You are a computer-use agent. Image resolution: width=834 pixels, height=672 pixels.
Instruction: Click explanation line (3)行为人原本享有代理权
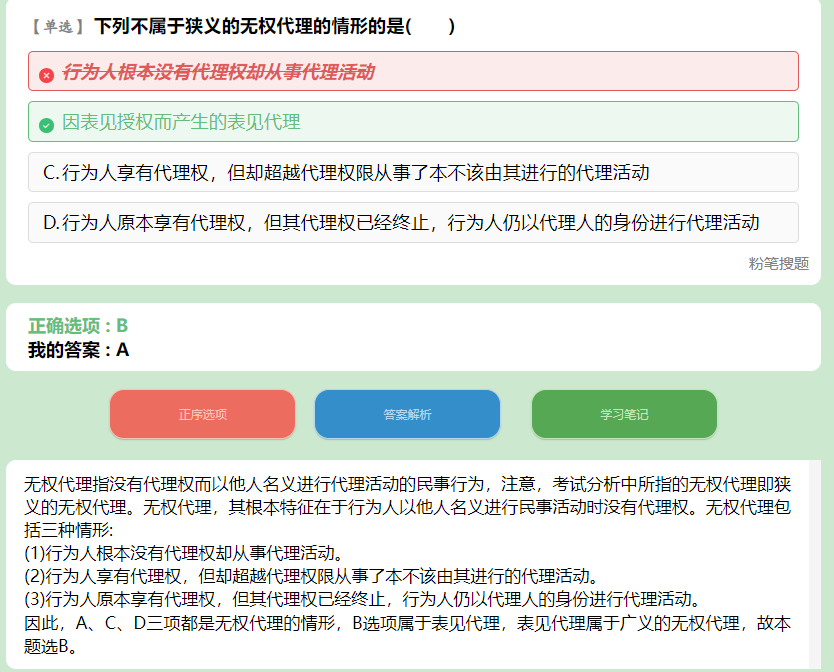pos(363,600)
